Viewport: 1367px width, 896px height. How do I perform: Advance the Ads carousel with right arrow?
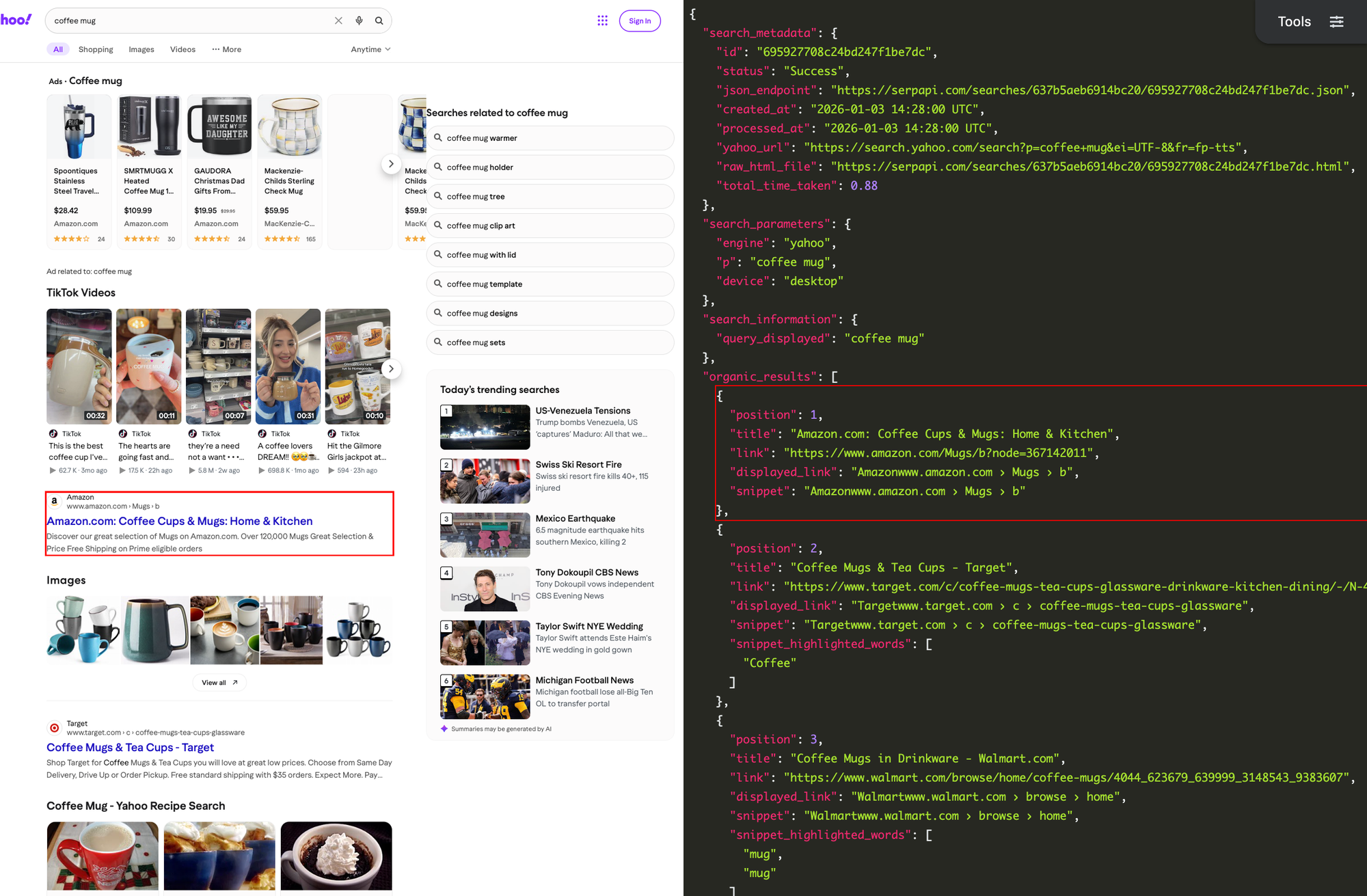tap(391, 164)
